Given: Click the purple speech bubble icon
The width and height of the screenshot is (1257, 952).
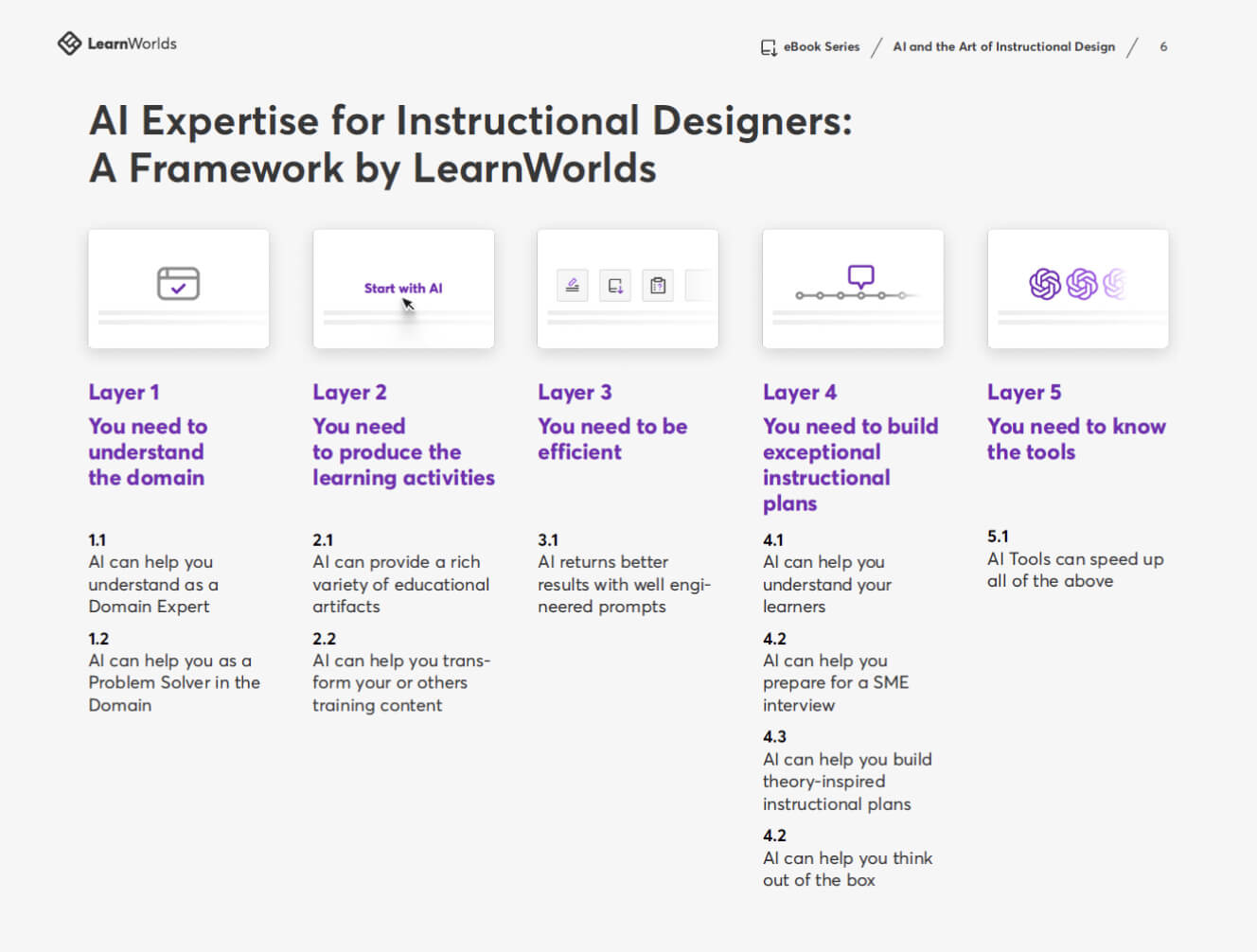Looking at the screenshot, I should [860, 275].
